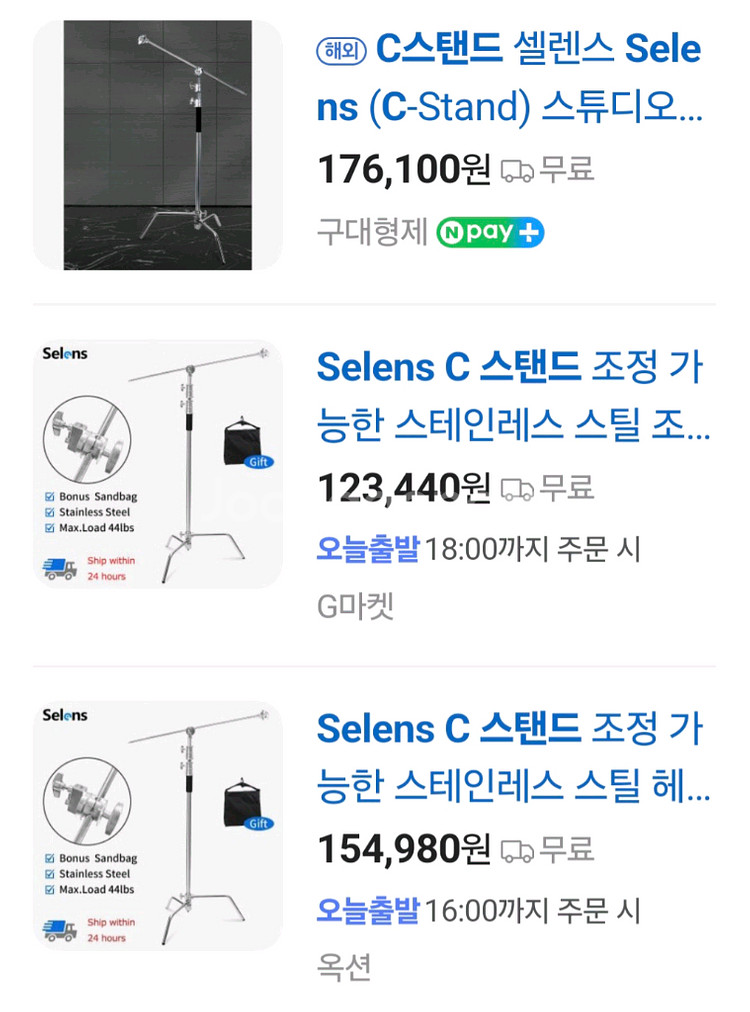Image resolution: width=750 pixels, height=1012 pixels.
Task: Click the 154,980원 price
Action: tap(403, 850)
